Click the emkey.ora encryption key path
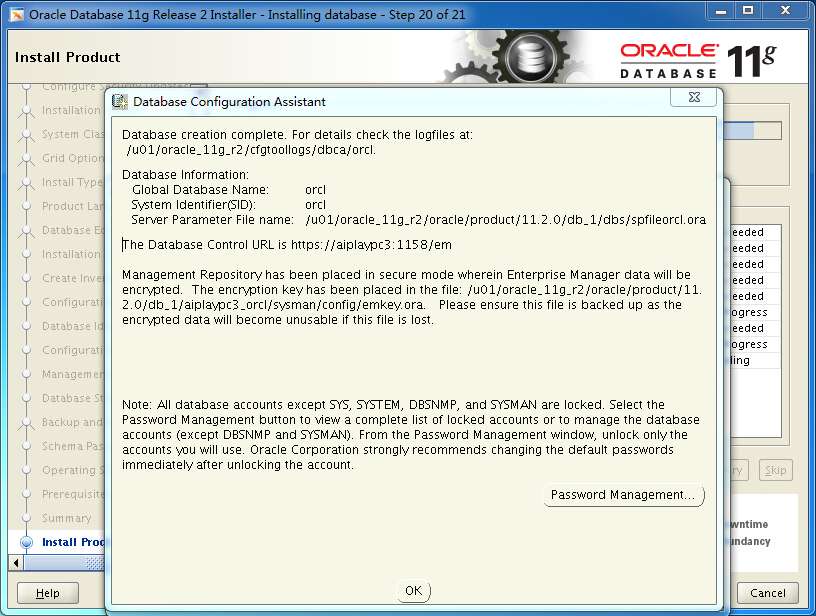This screenshot has height=616, width=816. [411, 297]
